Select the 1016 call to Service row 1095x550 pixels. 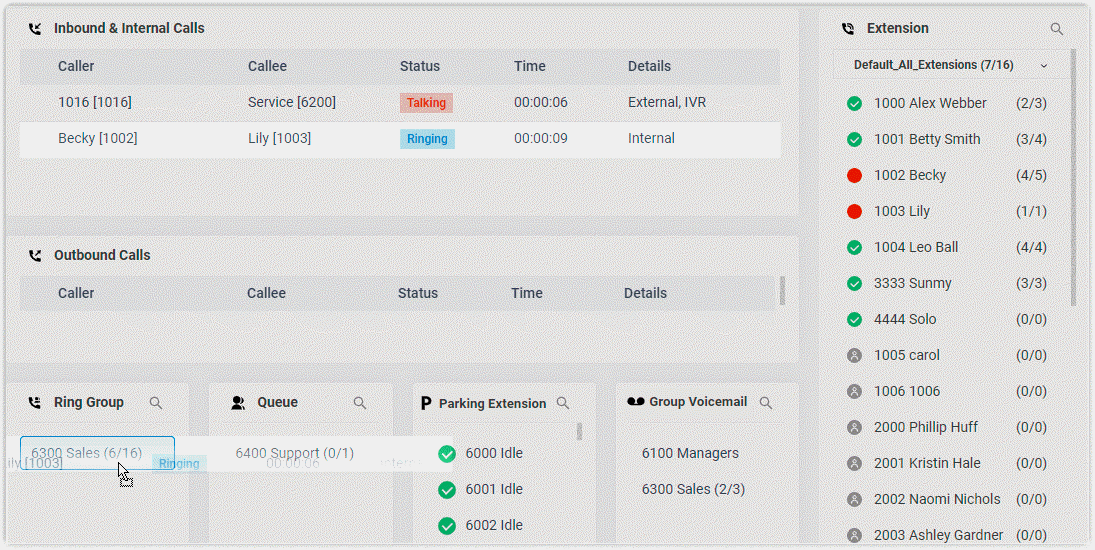pos(400,103)
